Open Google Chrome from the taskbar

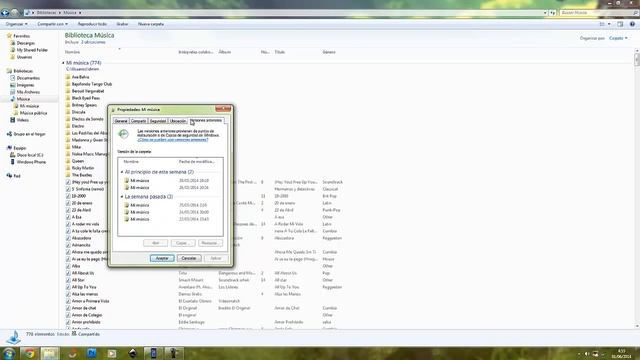click(30, 353)
